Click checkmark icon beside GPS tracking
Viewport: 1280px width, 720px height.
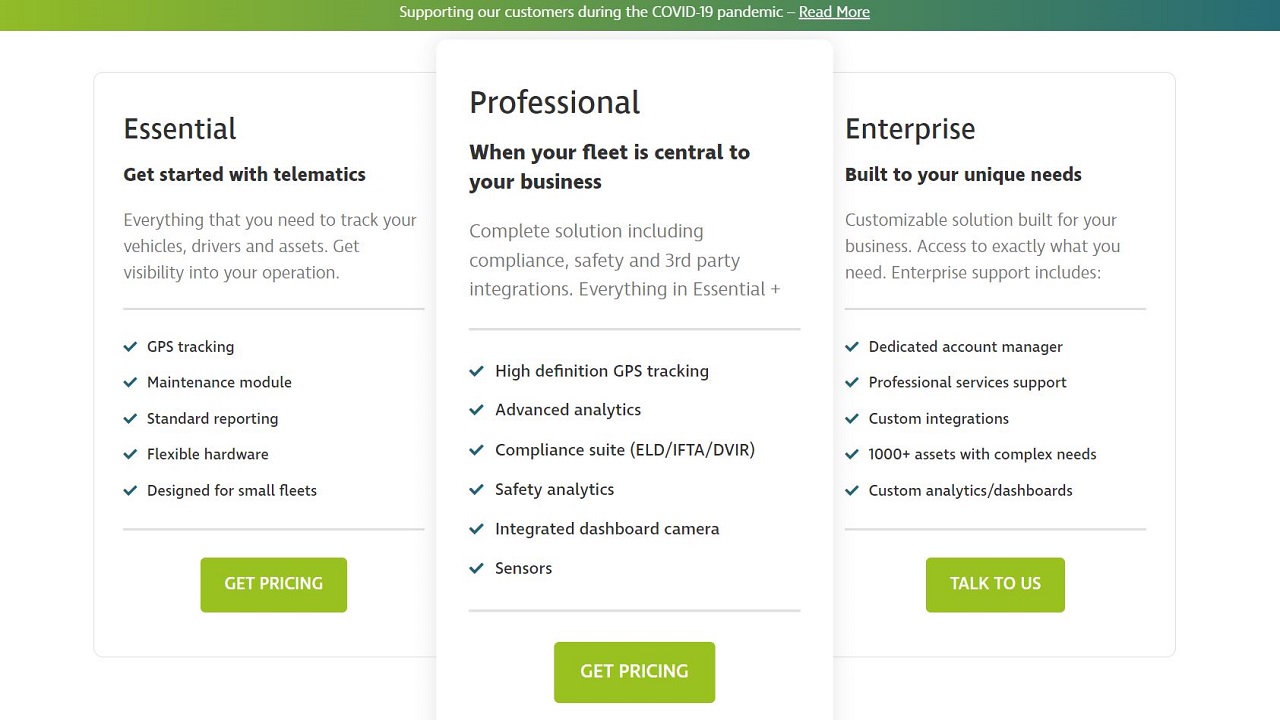[130, 347]
